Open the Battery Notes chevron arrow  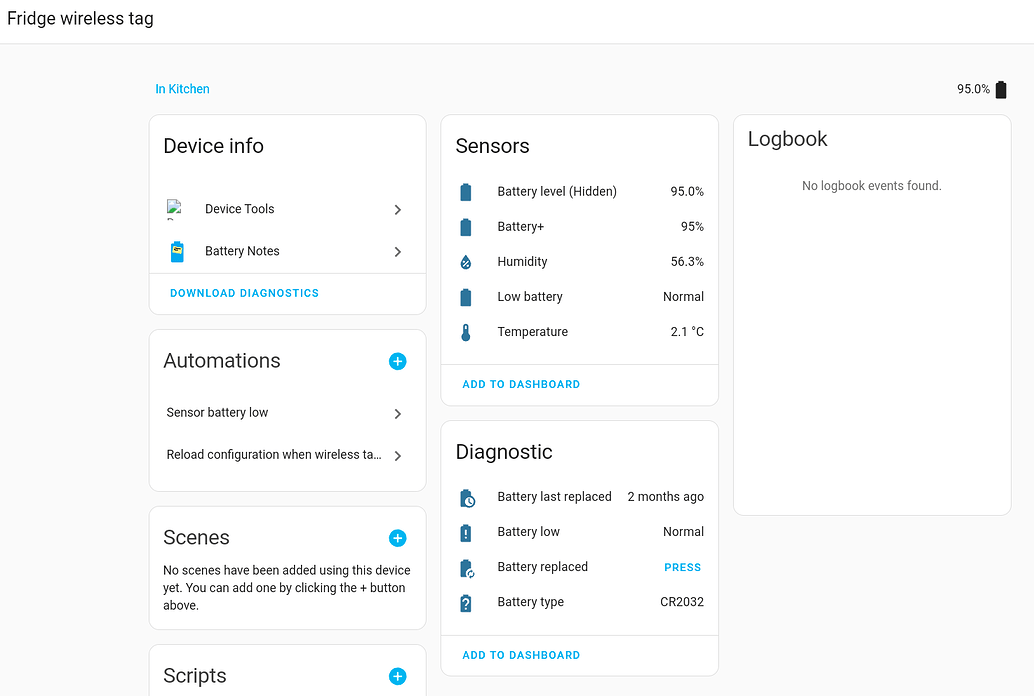click(x=398, y=252)
